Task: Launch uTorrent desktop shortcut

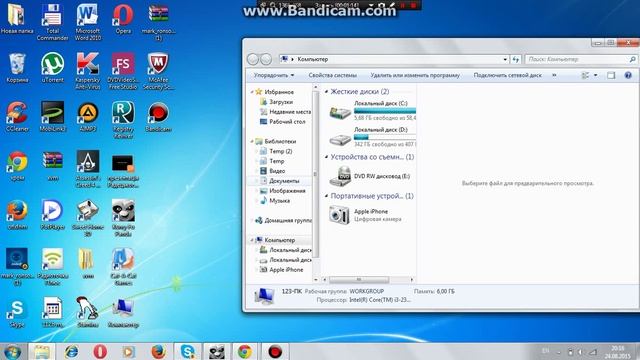Action: (x=52, y=68)
